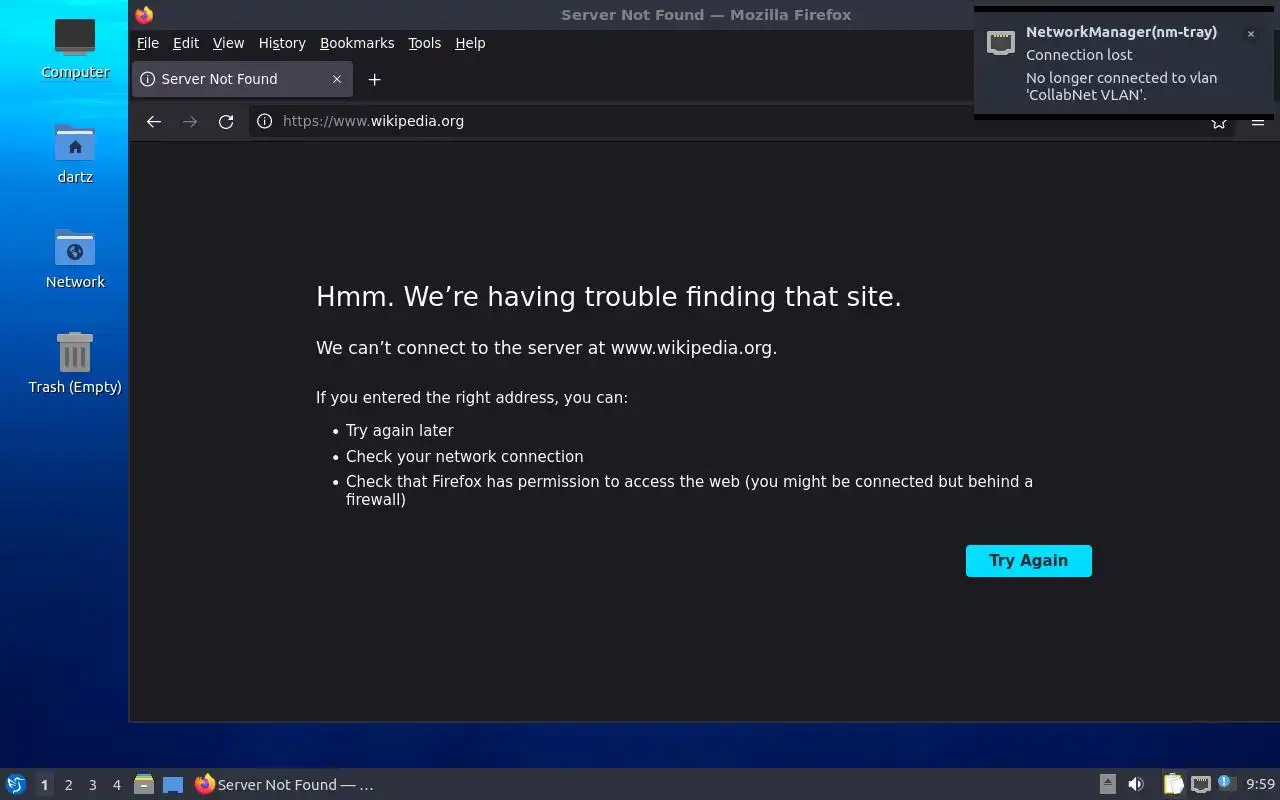
Task: Open a new tab with the plus button
Action: [x=374, y=79]
